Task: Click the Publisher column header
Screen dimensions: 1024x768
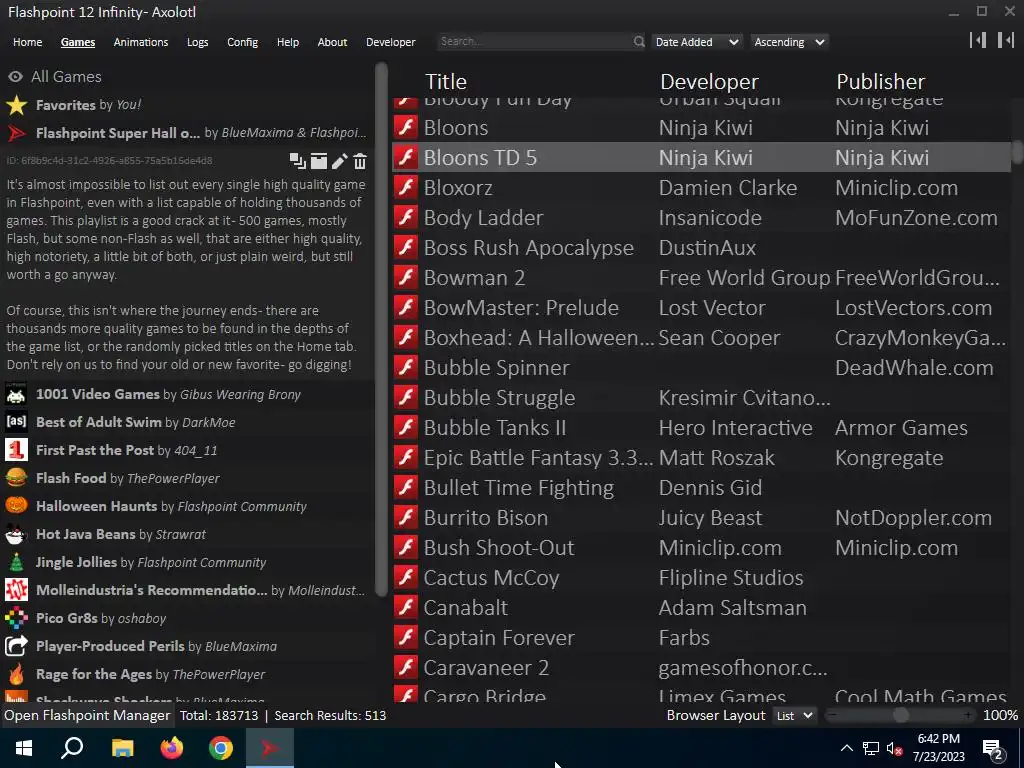Action: click(x=880, y=82)
